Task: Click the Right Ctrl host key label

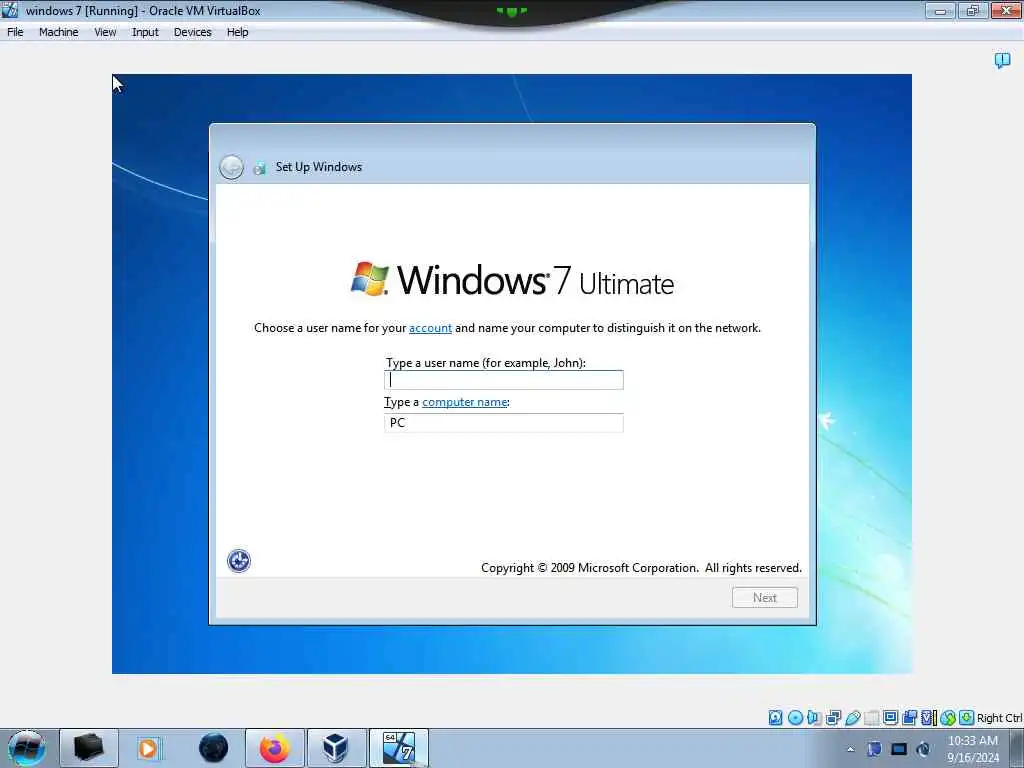Action: (x=999, y=718)
